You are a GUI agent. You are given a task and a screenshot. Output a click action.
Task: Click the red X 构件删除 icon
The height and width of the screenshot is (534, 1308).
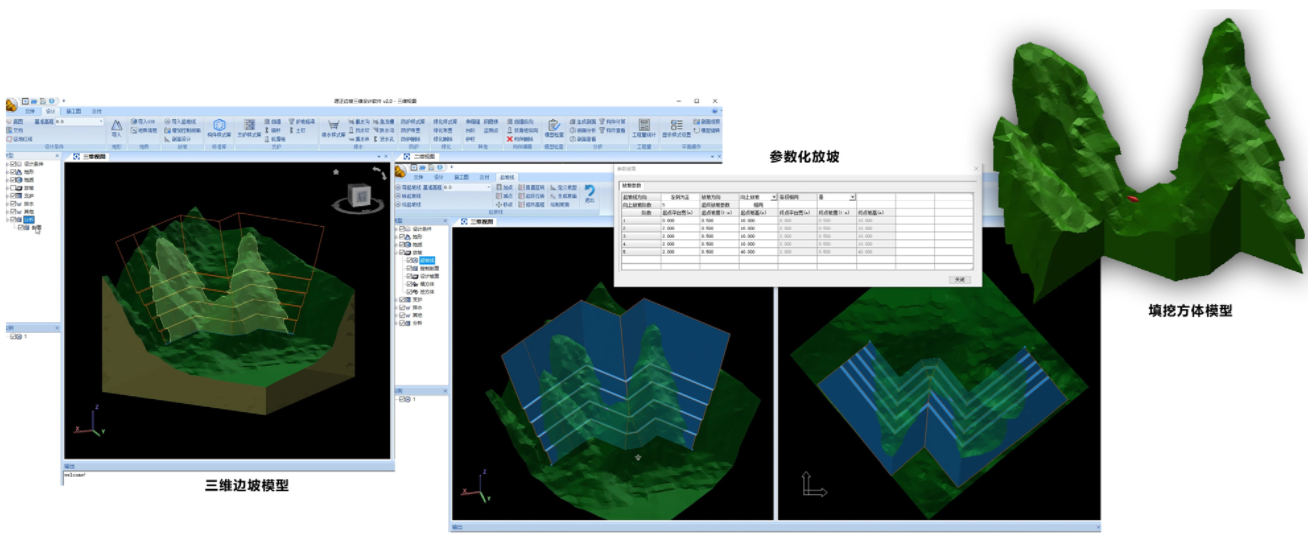tap(509, 139)
